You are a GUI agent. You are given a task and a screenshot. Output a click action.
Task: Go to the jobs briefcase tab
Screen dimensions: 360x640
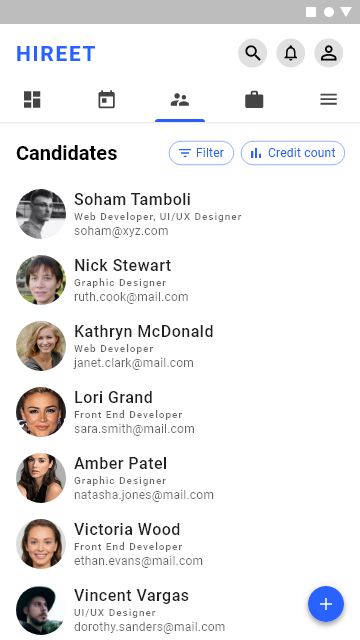pos(254,100)
